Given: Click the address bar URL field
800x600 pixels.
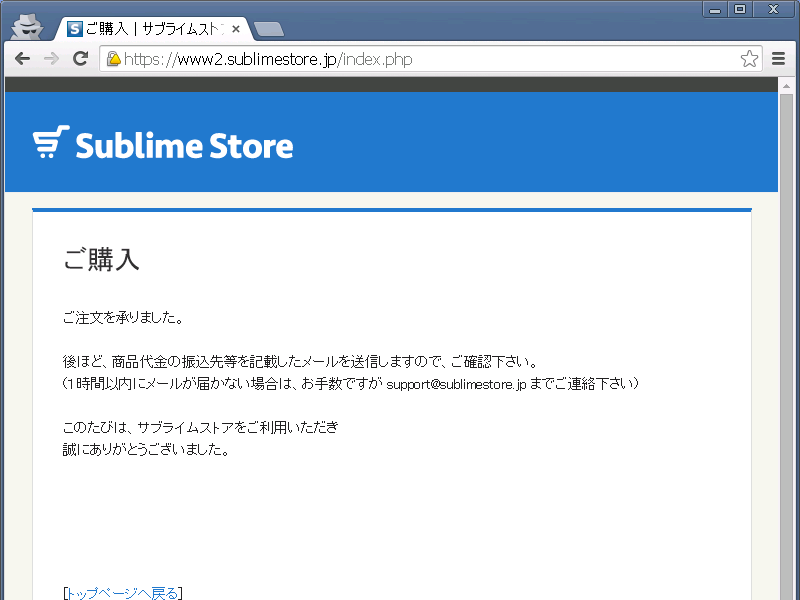Looking at the screenshot, I should pos(431,59).
